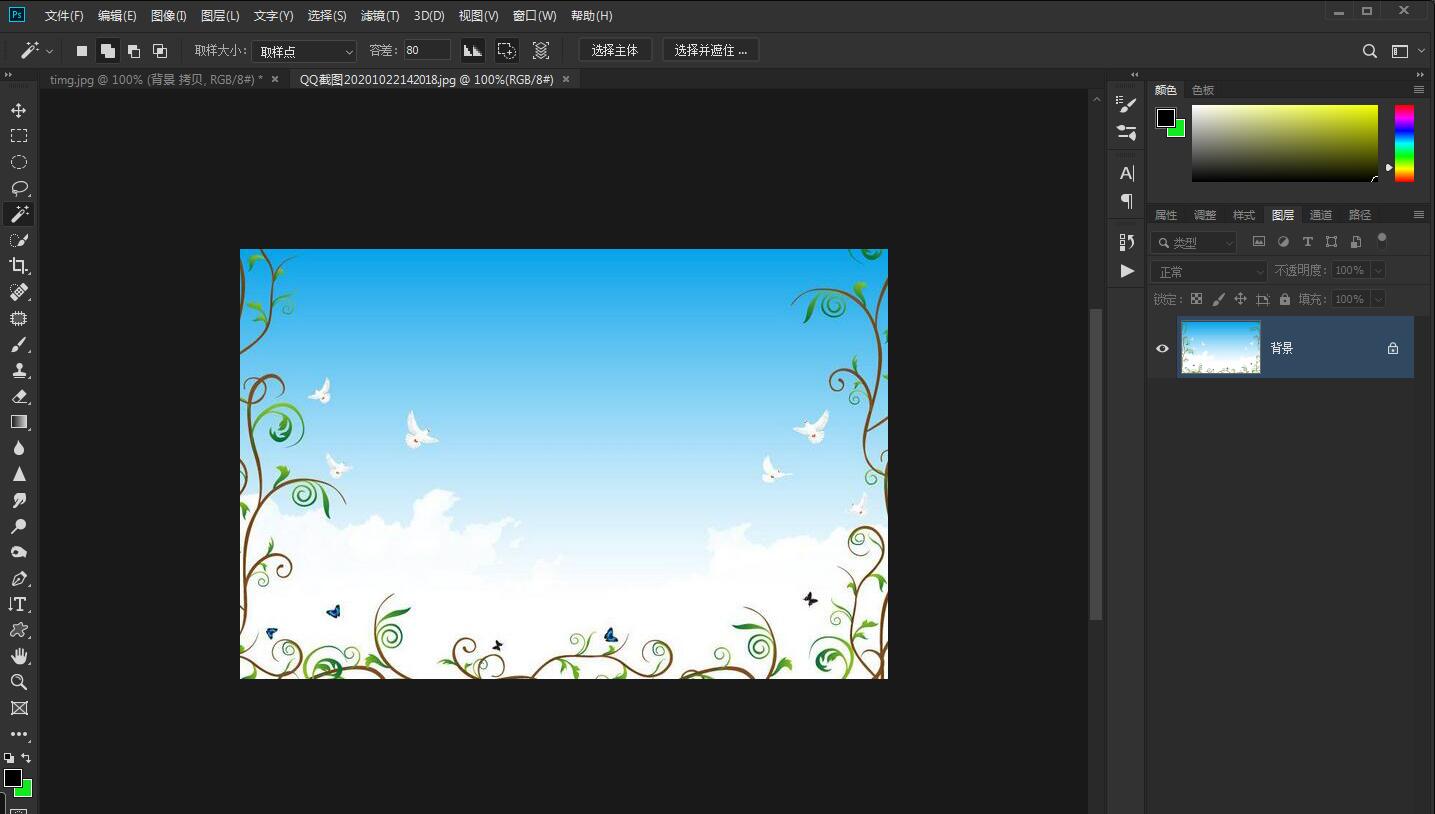Select the Hand tool
This screenshot has height=814, width=1435.
coord(18,656)
